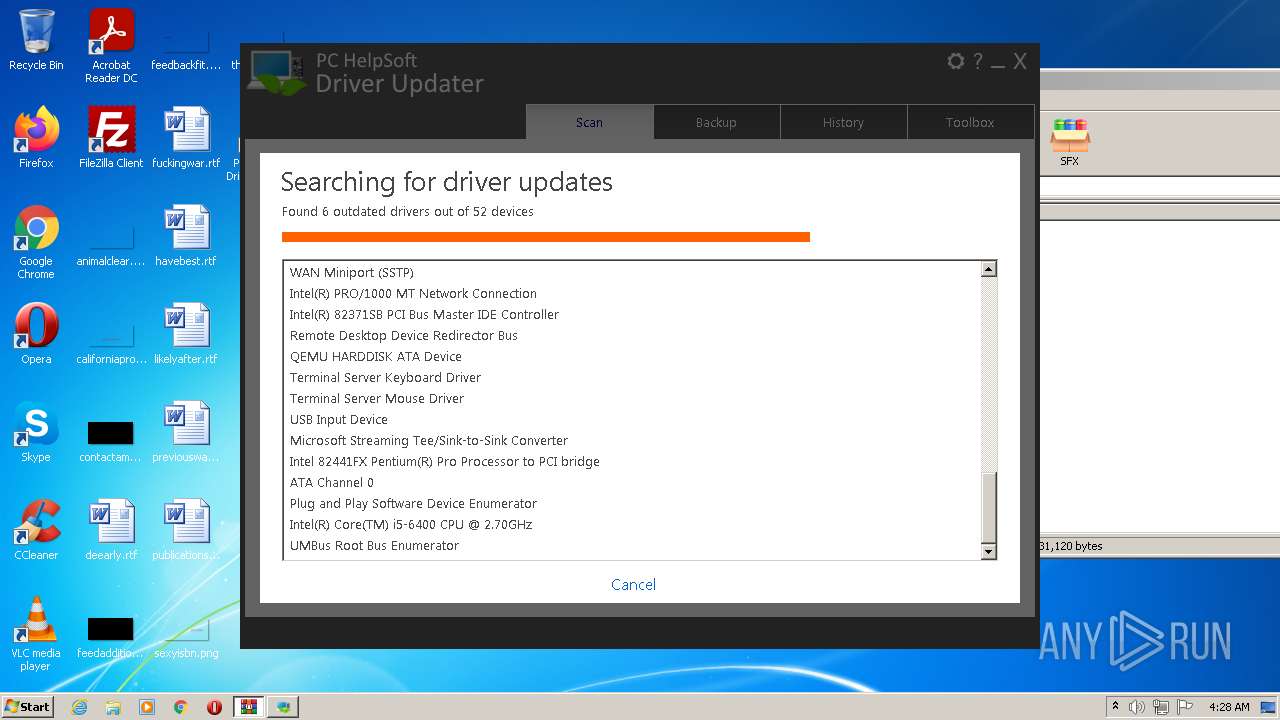Select the havebest.rtf file icon
This screenshot has height=720, width=1280.
tap(186, 236)
